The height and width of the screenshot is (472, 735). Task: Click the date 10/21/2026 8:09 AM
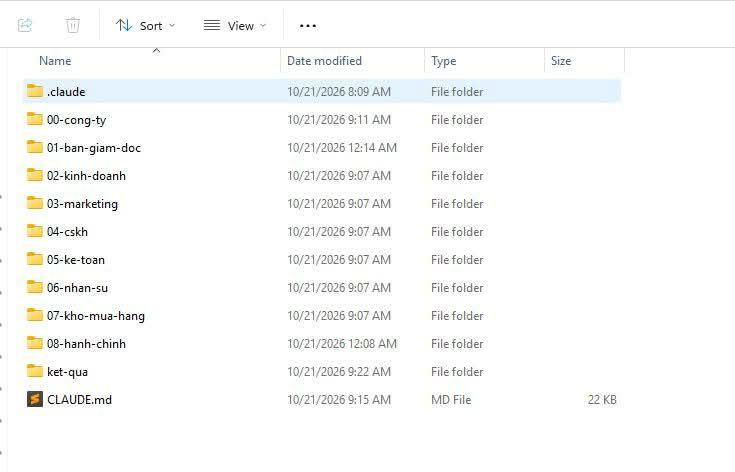point(339,92)
